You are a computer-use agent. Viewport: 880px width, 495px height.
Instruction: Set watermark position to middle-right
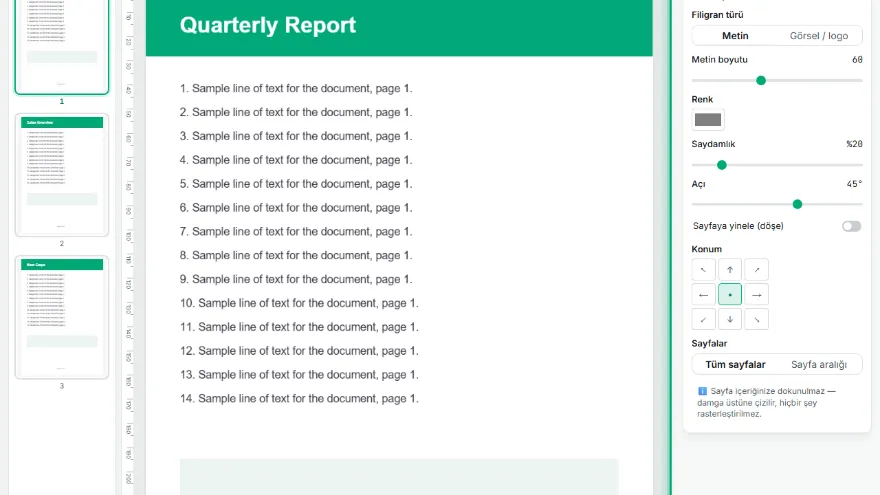(757, 295)
